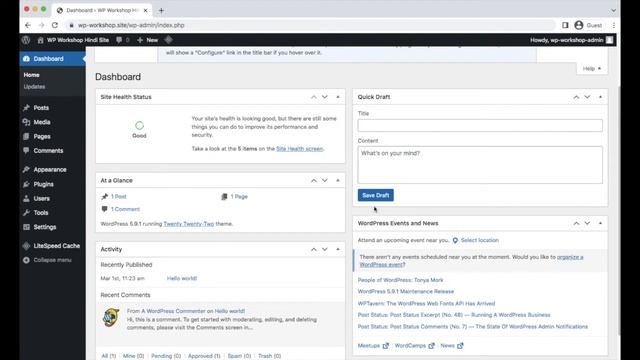
Task: Open the browser tab search chevron
Action: coord(613,11)
